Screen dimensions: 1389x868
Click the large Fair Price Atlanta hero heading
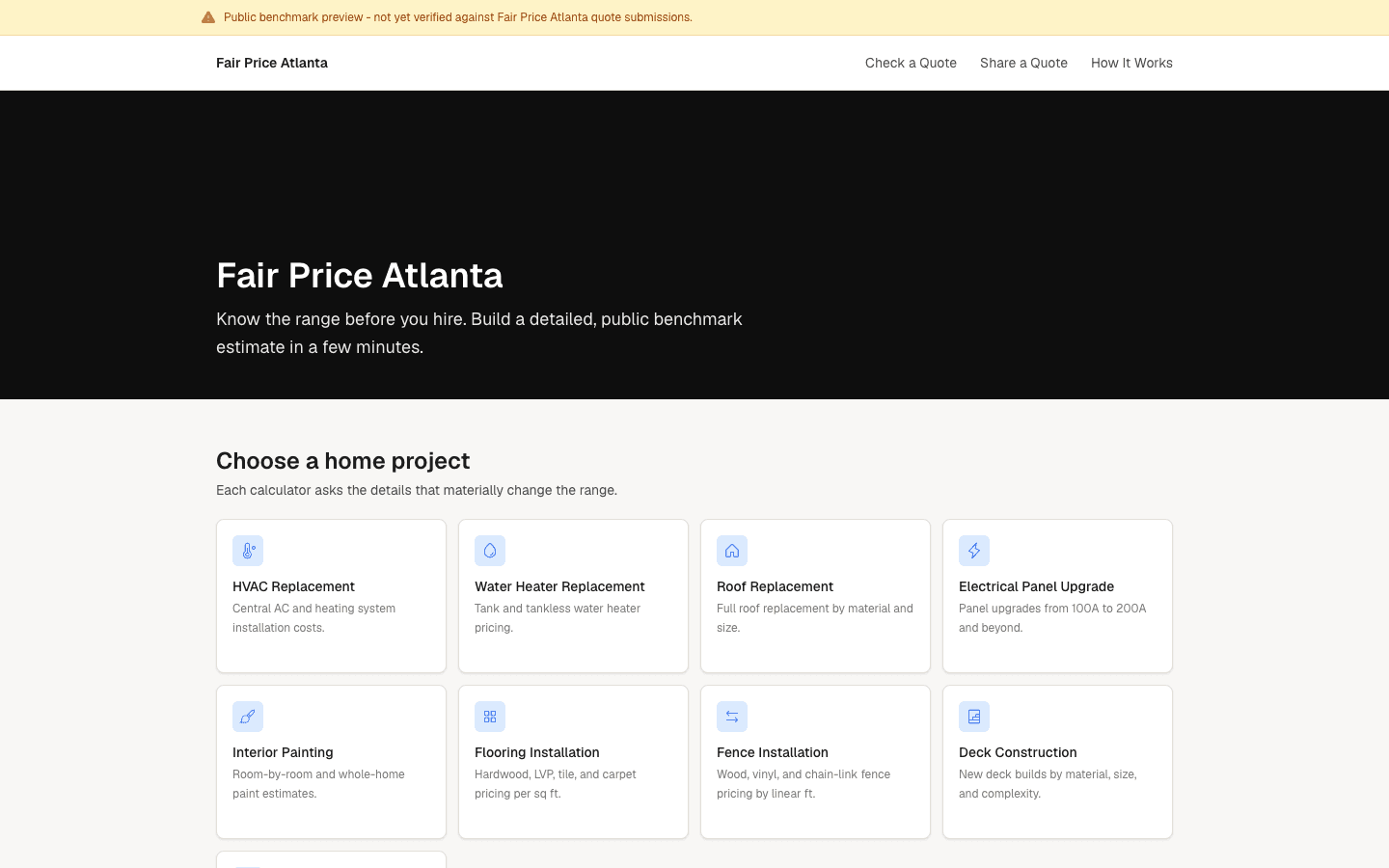point(360,276)
